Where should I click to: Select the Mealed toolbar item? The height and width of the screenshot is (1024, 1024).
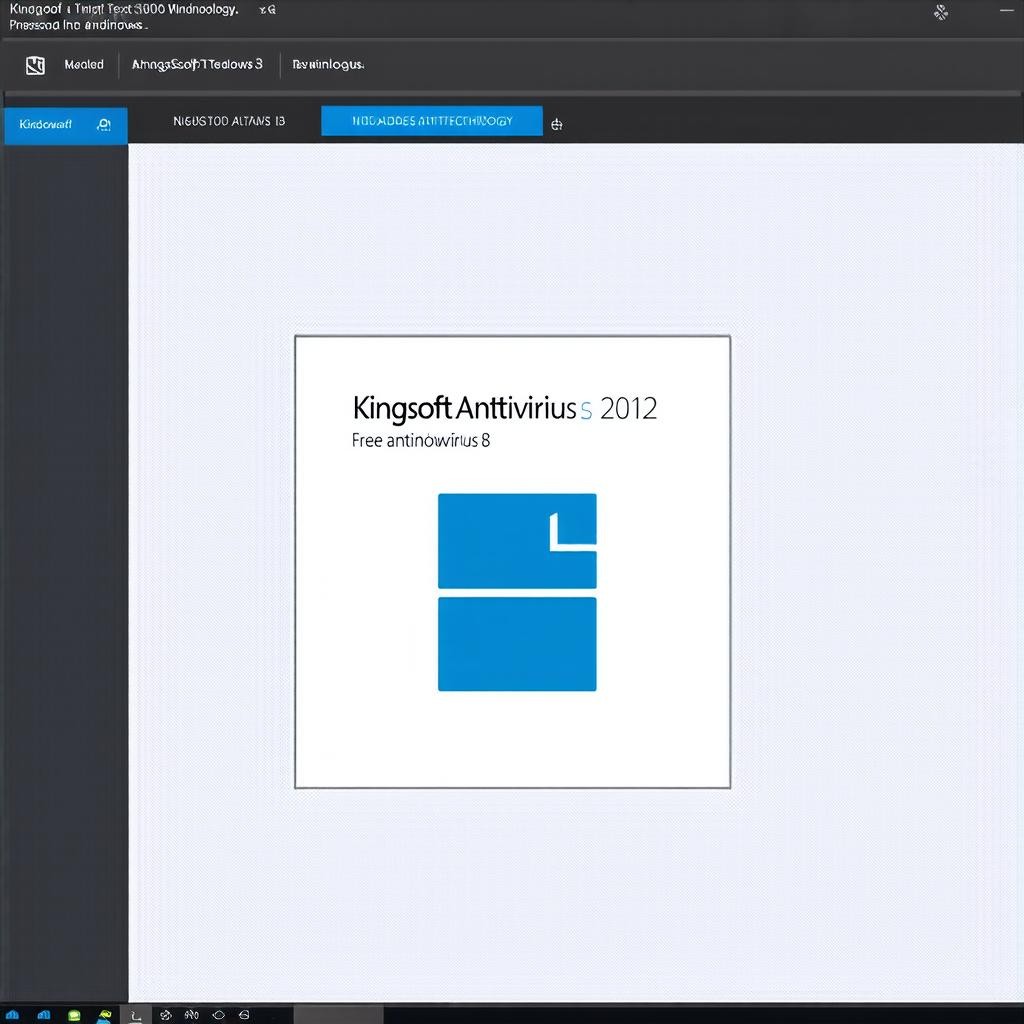[84, 65]
